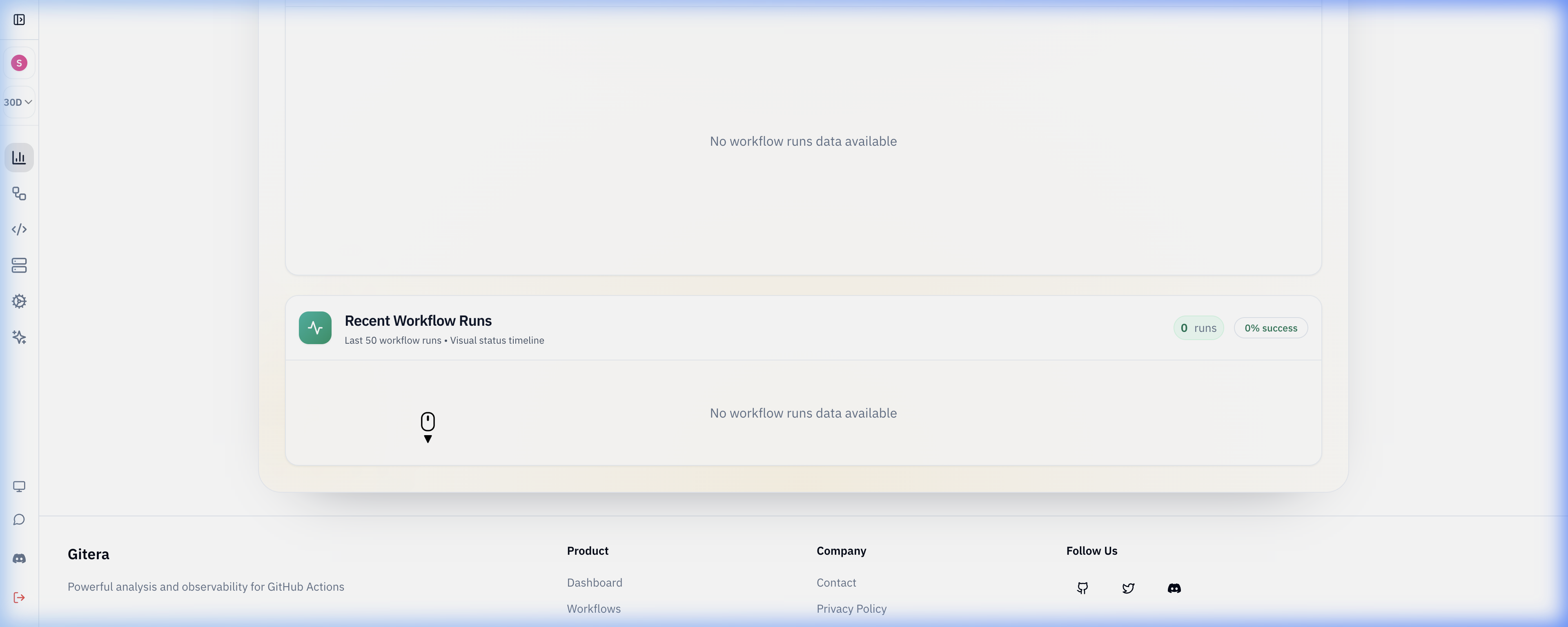Click the S profile avatar
The image size is (1568, 627).
point(19,62)
